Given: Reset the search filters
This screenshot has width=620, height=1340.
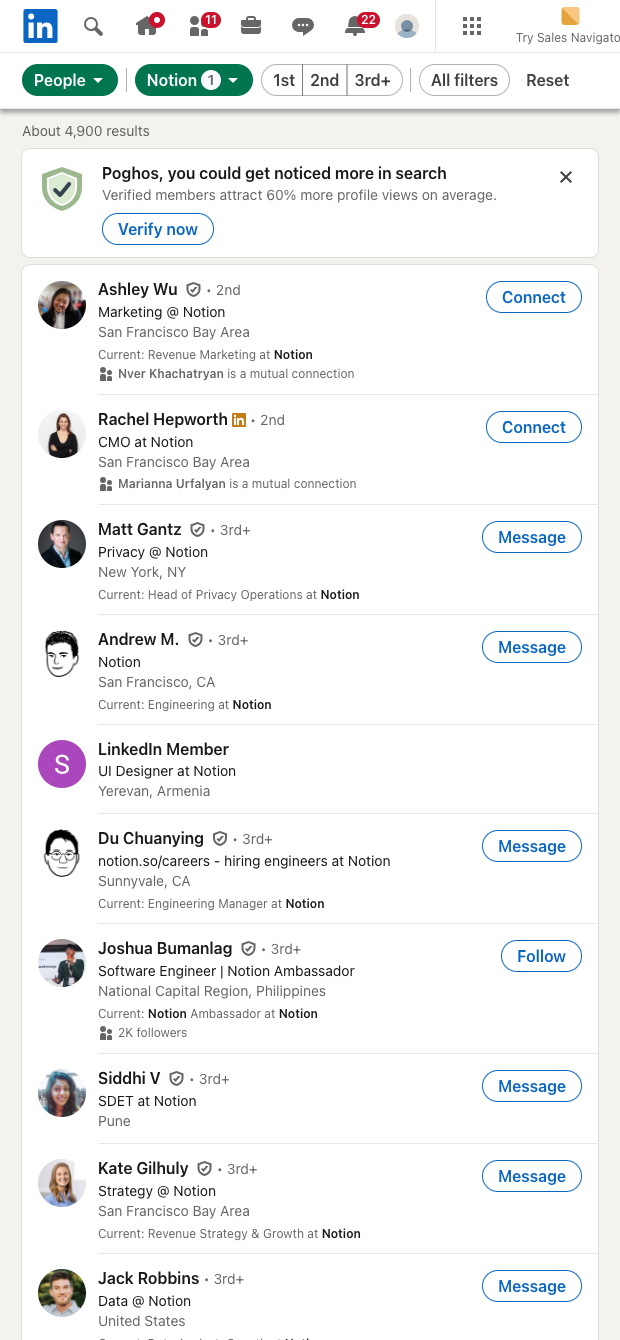Looking at the screenshot, I should (547, 80).
